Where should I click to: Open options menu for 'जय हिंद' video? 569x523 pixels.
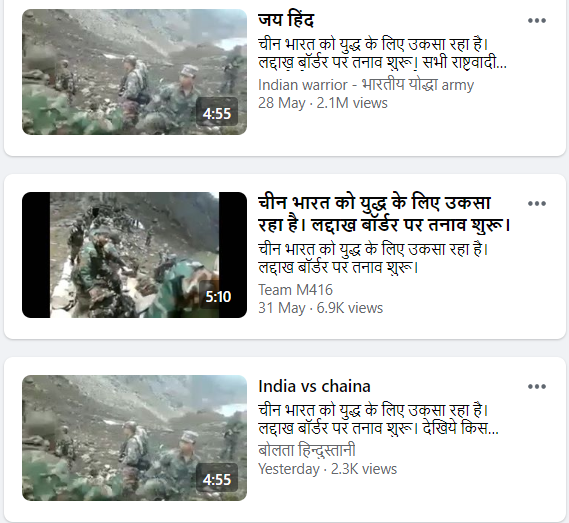point(537,21)
